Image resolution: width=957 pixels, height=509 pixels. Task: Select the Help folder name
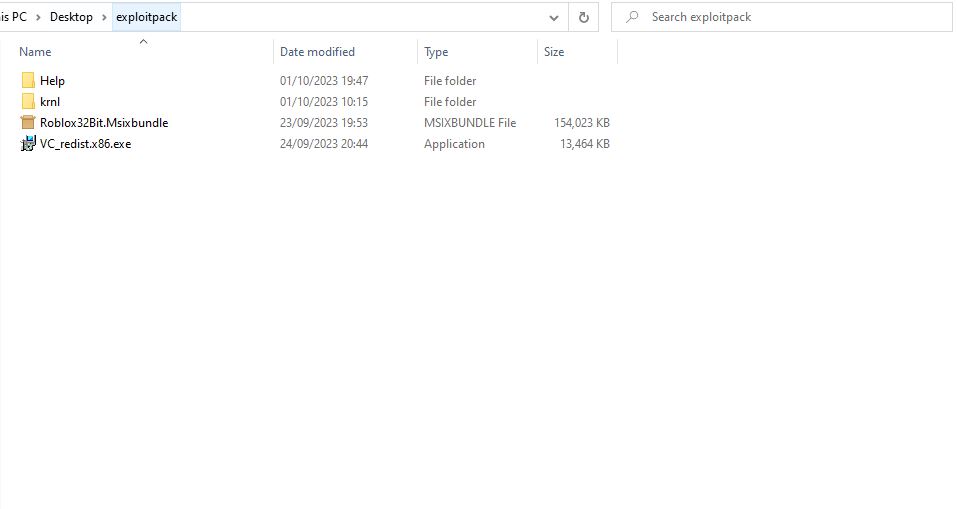[x=52, y=81]
